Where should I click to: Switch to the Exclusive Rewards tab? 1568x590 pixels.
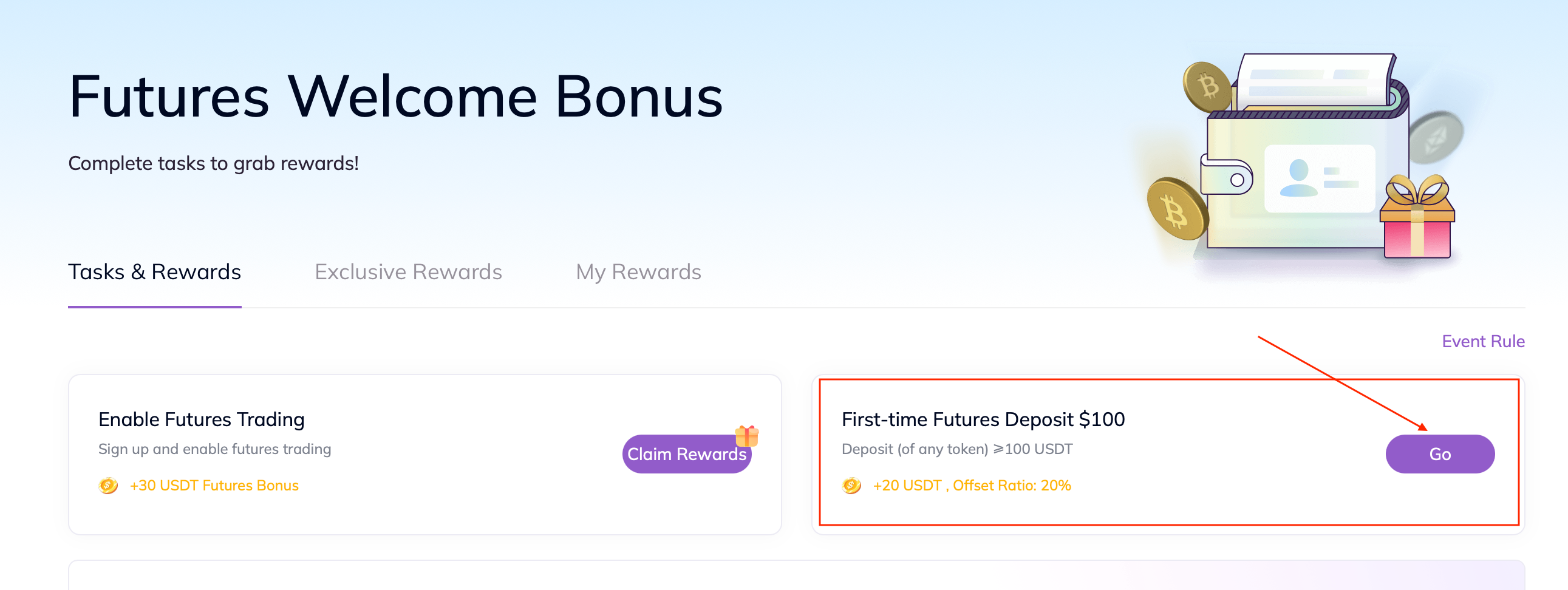409,271
